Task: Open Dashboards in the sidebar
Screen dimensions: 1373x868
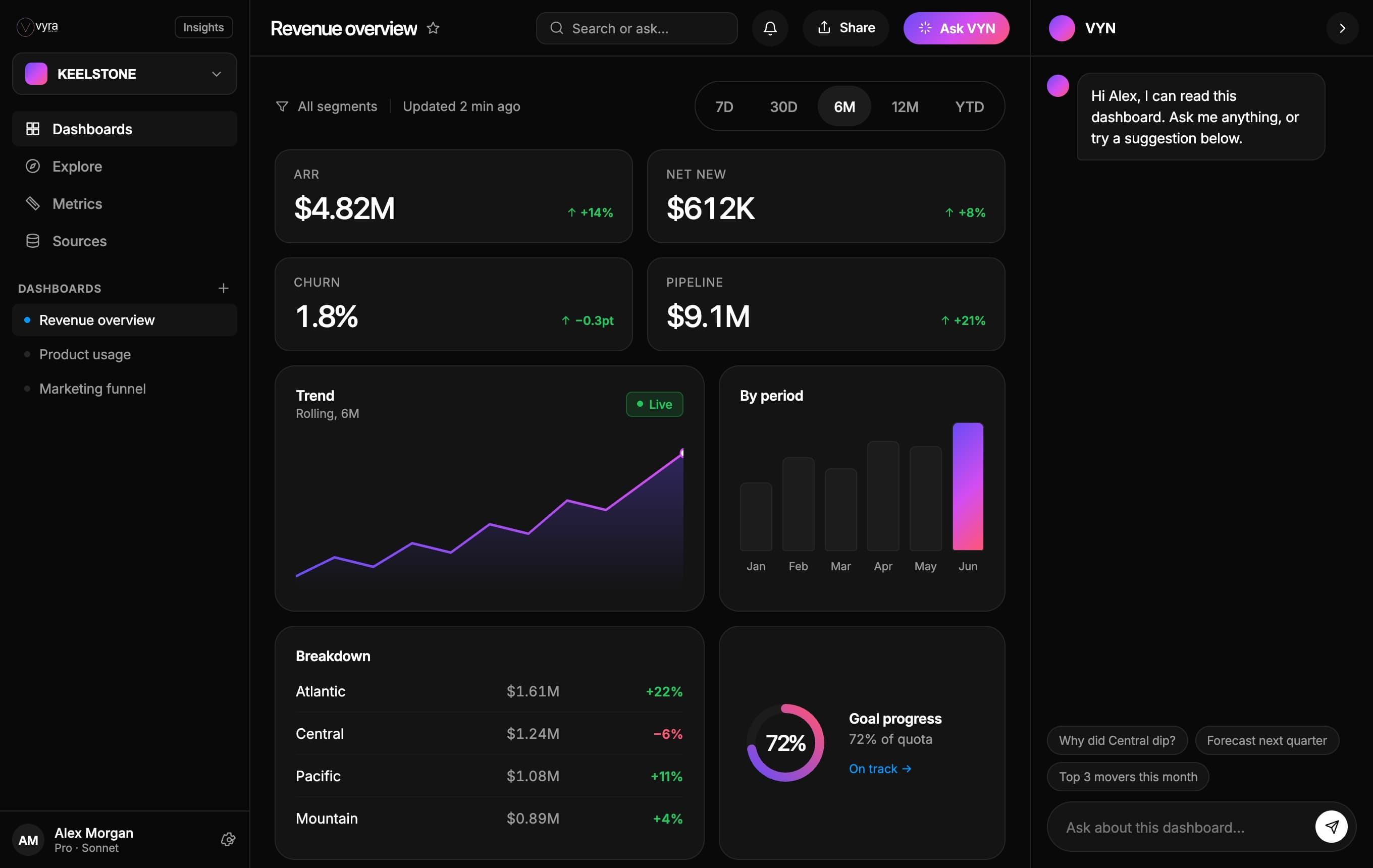Action: 124,129
